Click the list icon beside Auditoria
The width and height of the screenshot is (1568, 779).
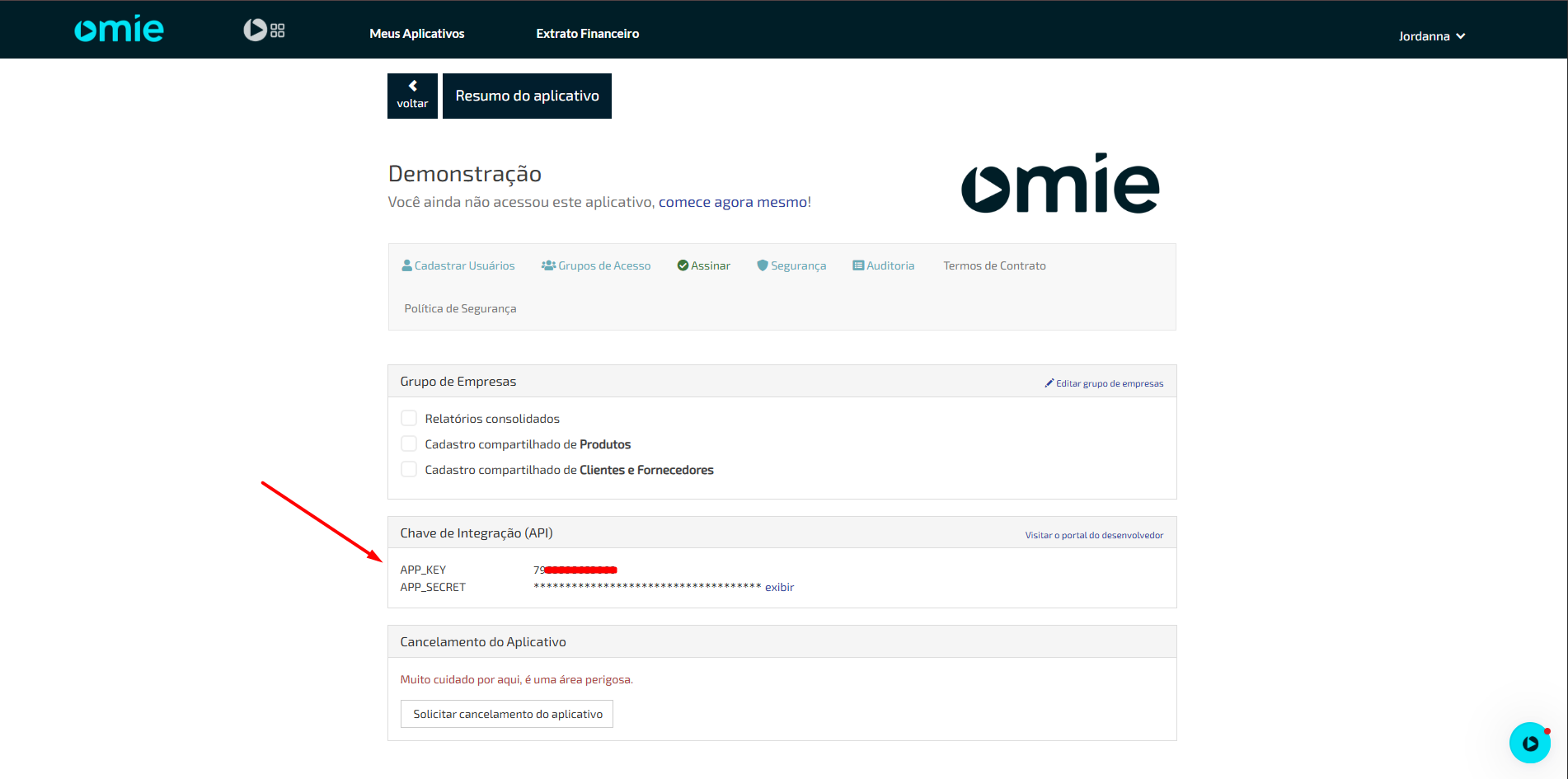click(858, 265)
